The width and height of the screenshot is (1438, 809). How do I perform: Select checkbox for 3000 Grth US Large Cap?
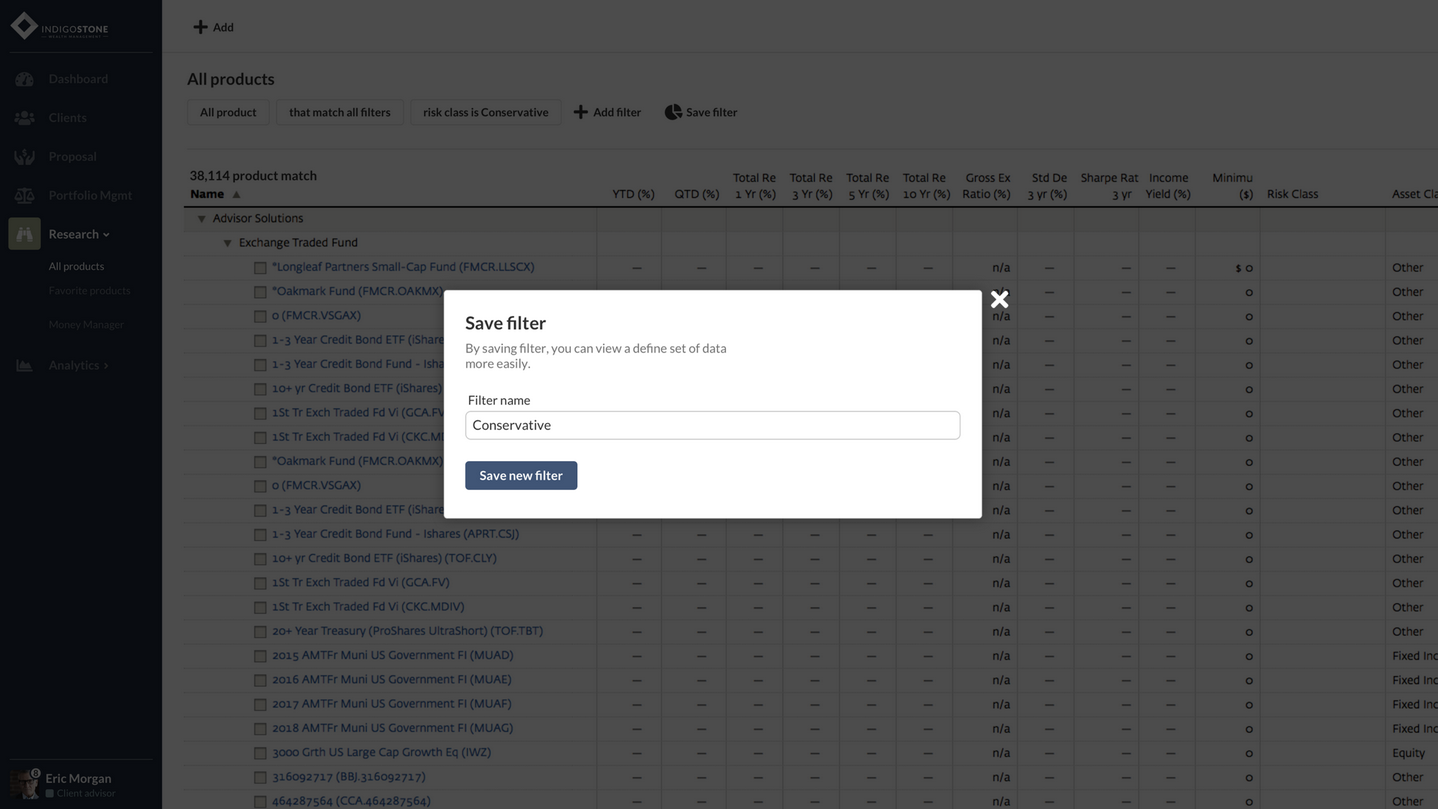point(260,753)
